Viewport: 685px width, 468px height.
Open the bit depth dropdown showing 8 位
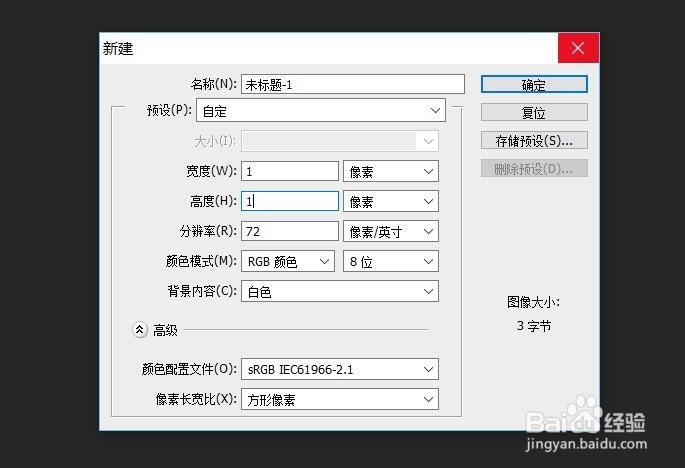(391, 261)
